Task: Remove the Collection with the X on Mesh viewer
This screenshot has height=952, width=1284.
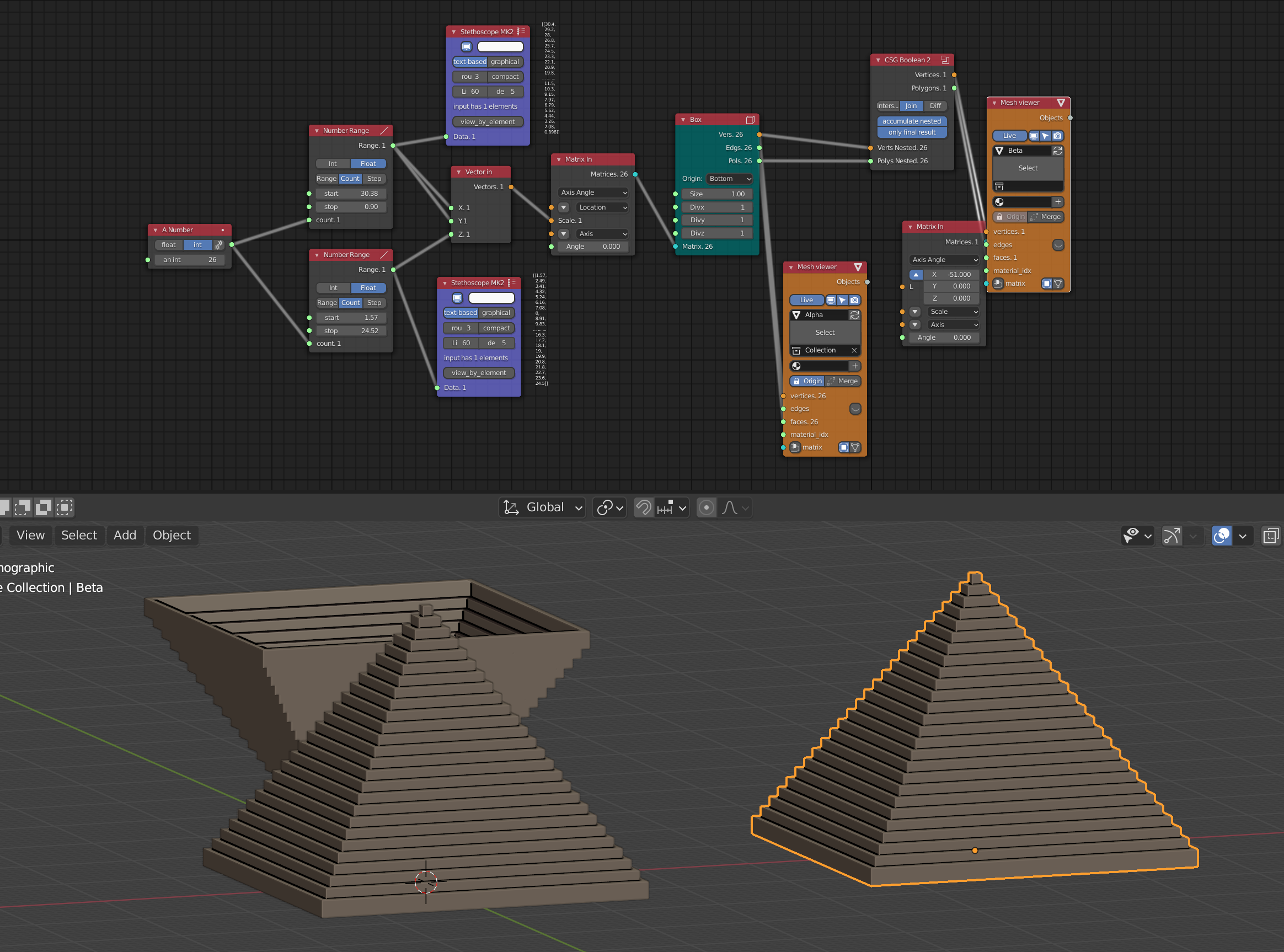Action: click(854, 350)
